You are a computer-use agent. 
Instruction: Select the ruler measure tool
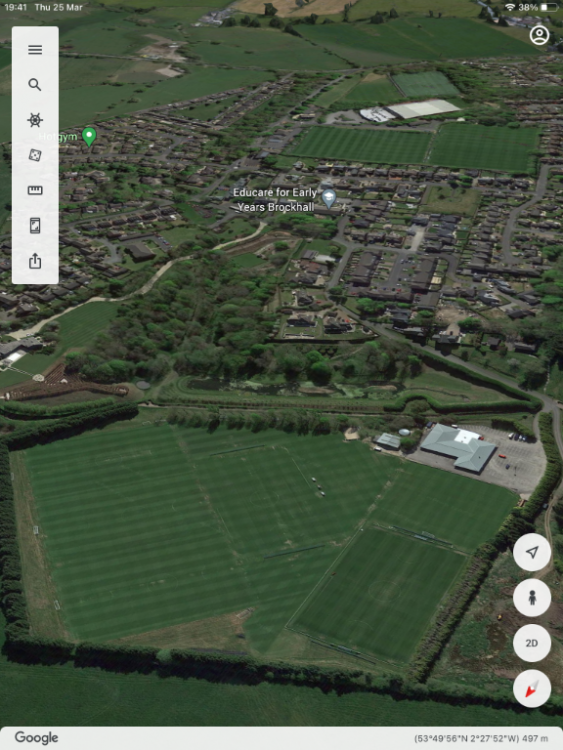click(35, 190)
